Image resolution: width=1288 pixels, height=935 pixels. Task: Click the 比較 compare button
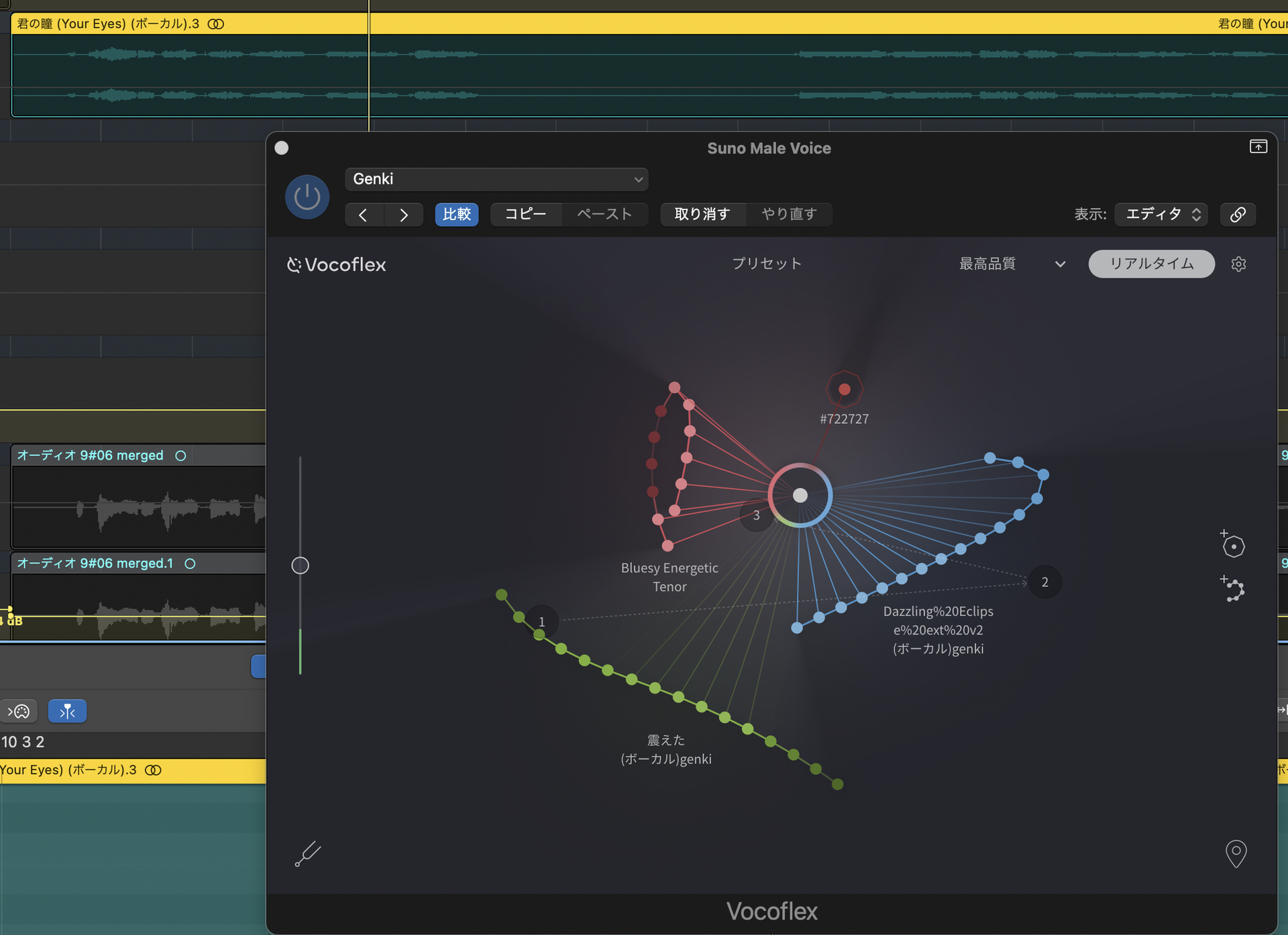457,214
